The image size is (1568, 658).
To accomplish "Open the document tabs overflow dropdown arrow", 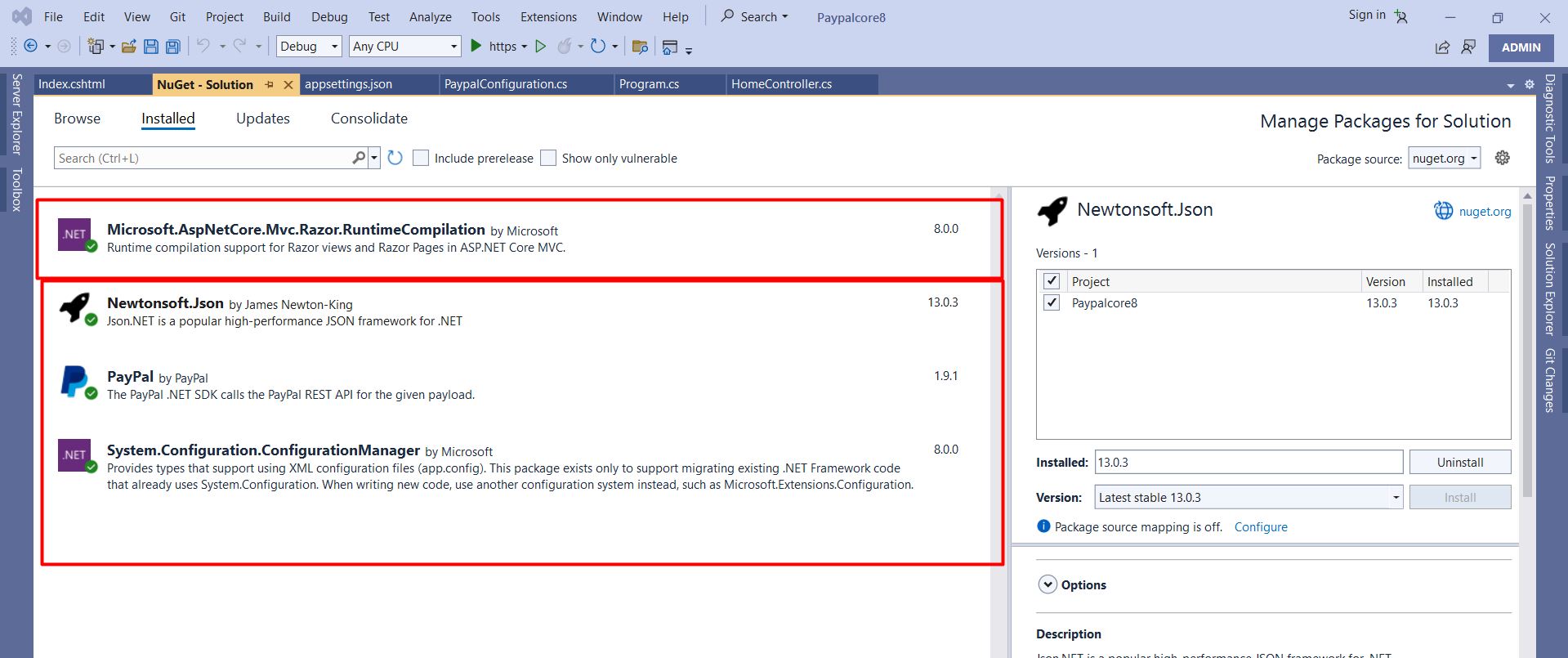I will pyautogui.click(x=1510, y=85).
